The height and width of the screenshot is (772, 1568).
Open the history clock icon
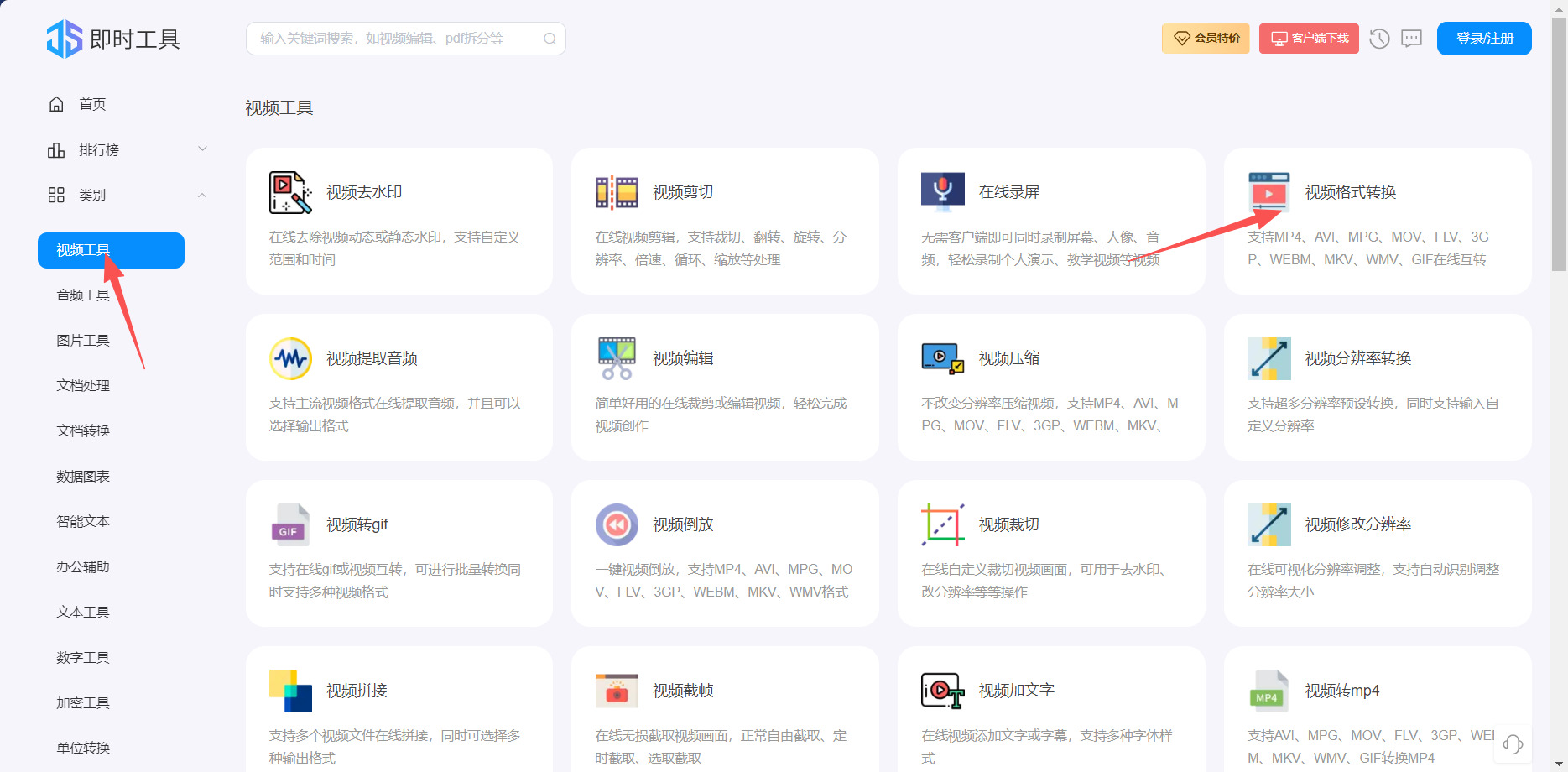pos(1379,39)
